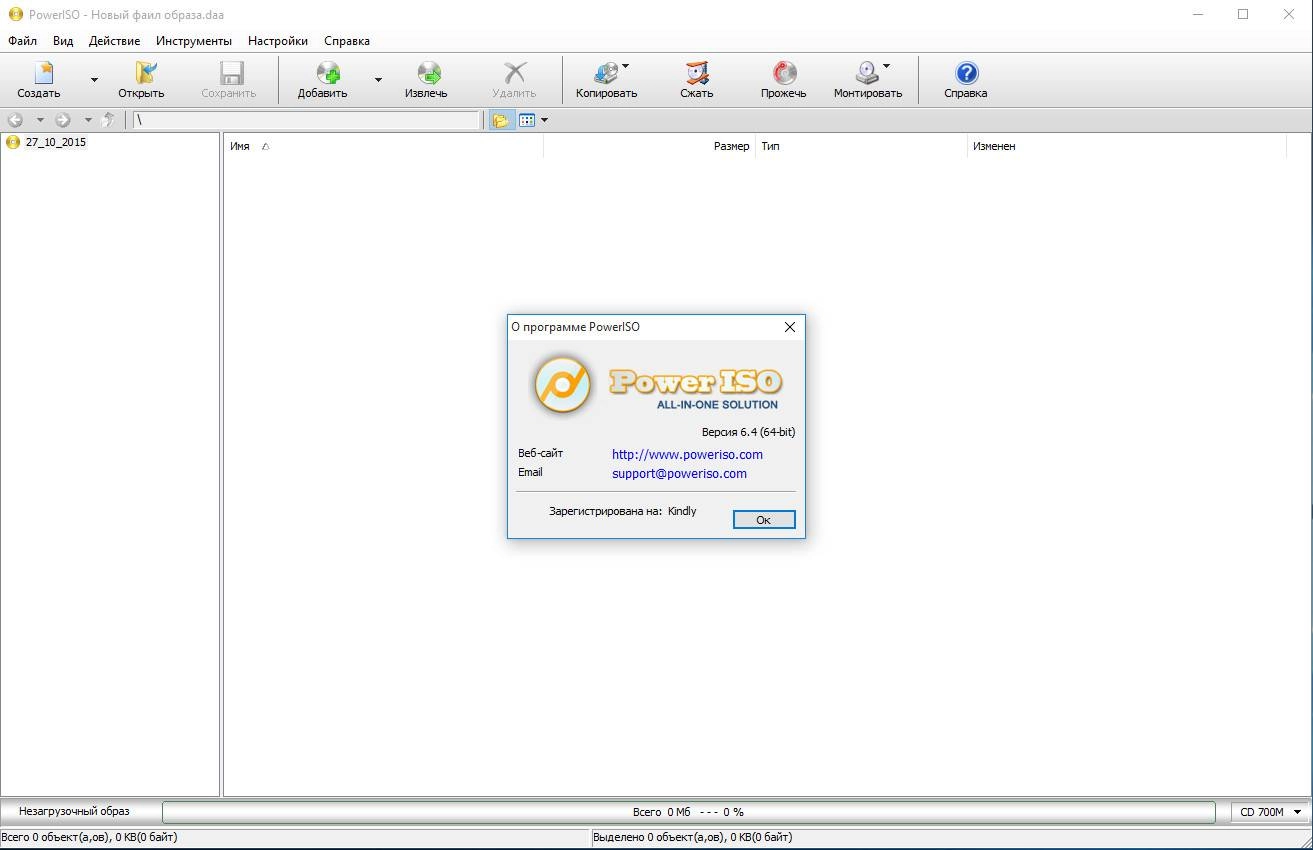Click the disc capacity progress bar
This screenshot has width=1313, height=850.
coord(688,812)
